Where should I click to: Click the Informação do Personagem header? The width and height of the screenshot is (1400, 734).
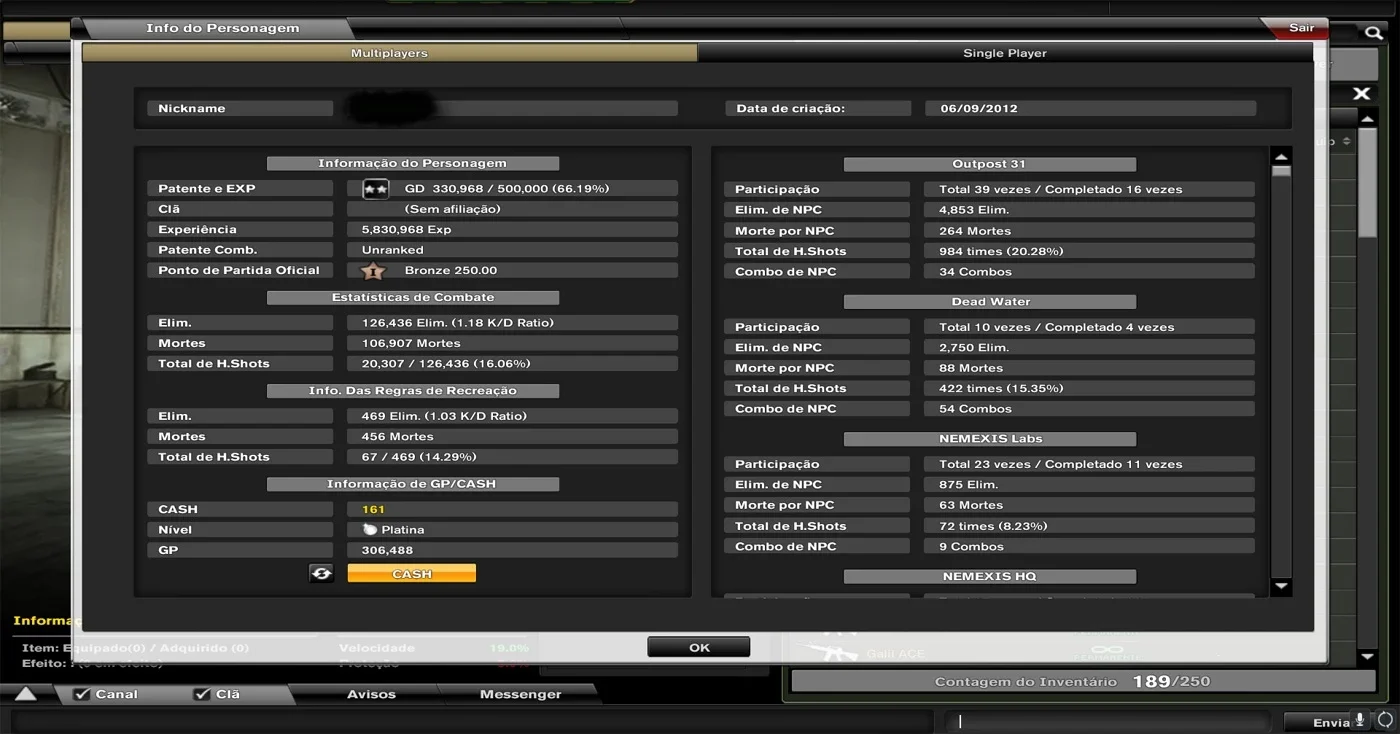(412, 163)
